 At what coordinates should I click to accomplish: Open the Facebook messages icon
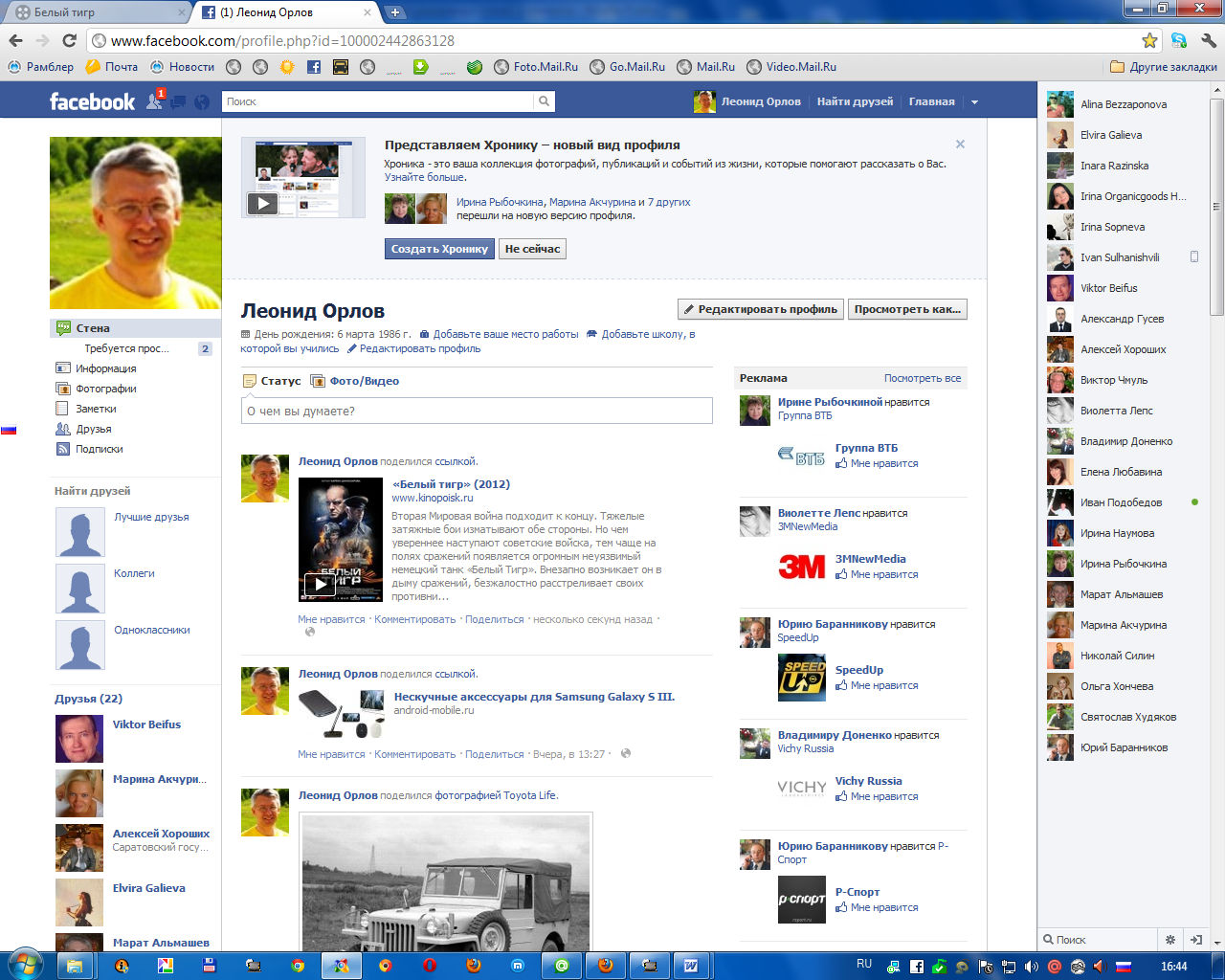178,101
